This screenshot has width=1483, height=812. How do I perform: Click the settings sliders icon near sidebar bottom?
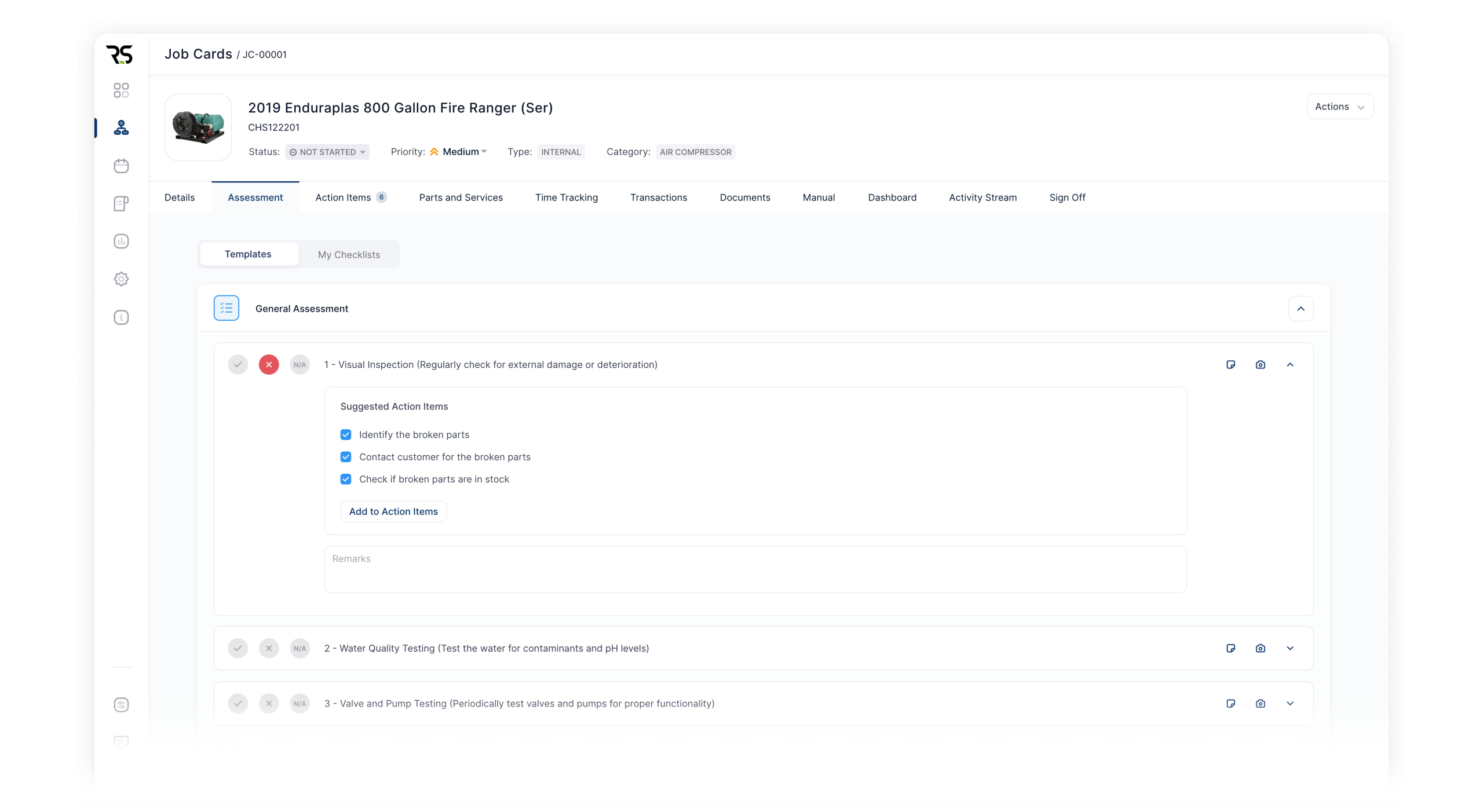click(x=121, y=705)
